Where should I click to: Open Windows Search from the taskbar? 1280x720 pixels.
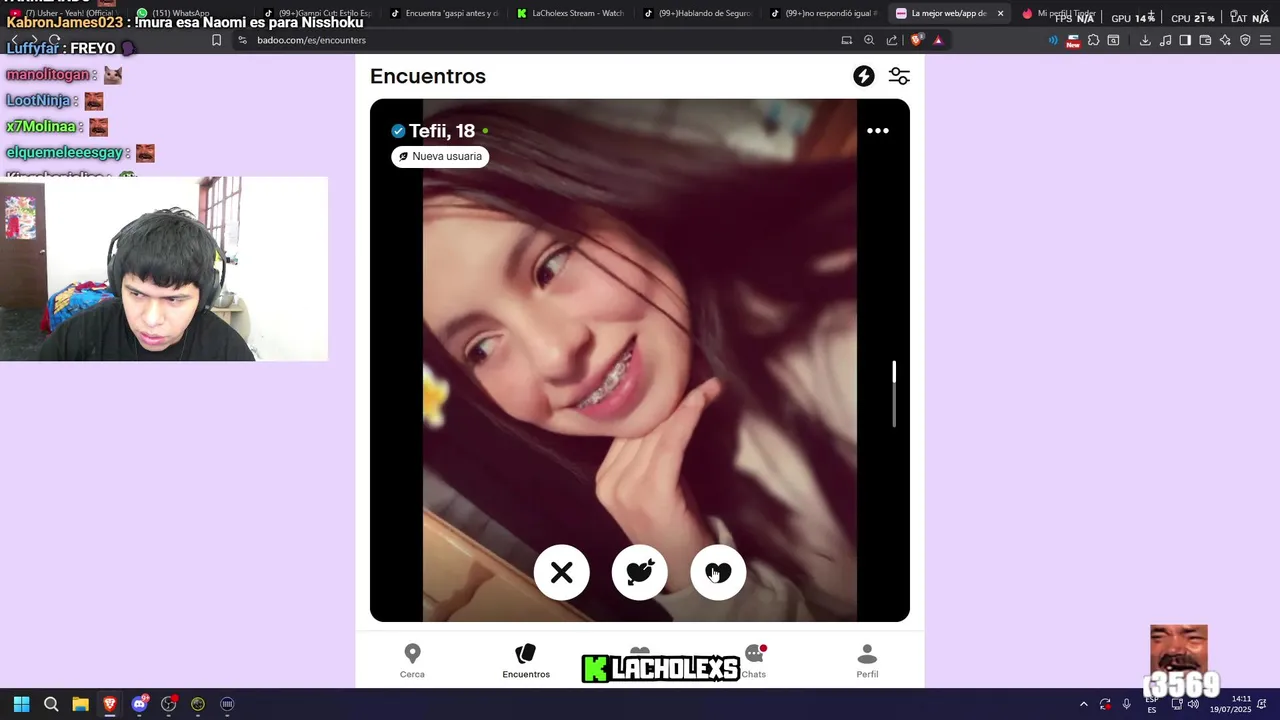tap(51, 704)
